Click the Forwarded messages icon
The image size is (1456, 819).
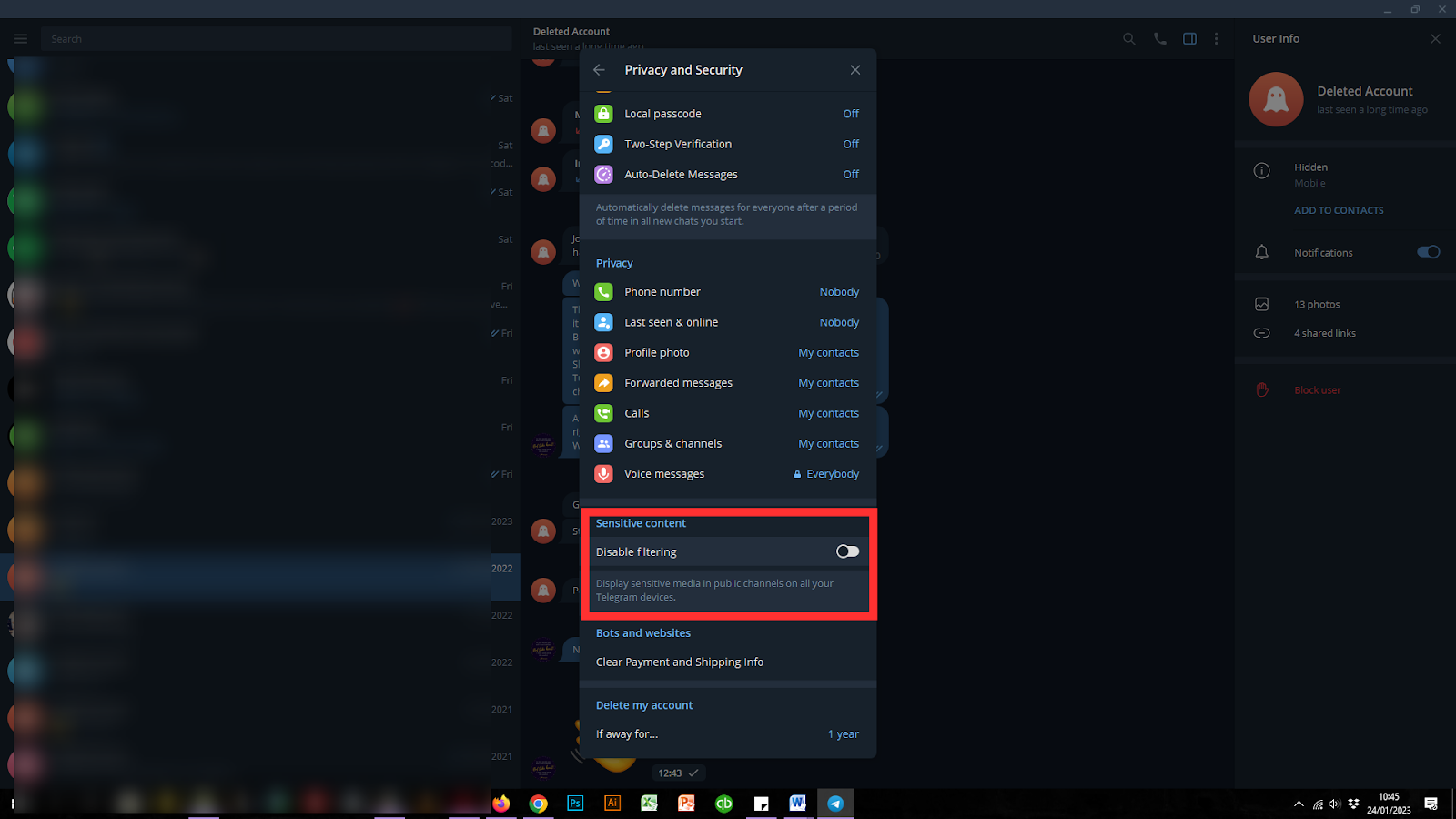(603, 383)
